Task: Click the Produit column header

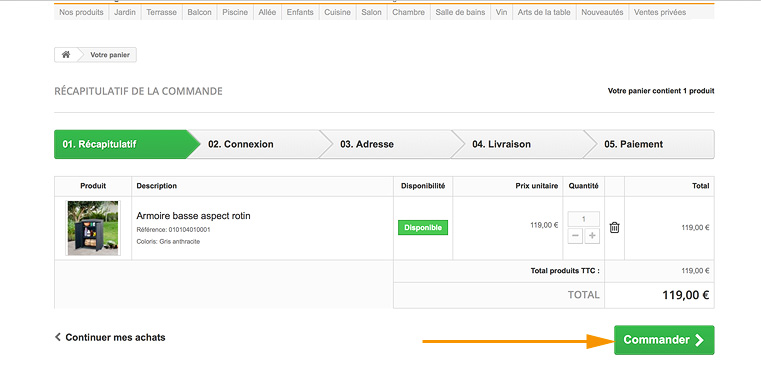Action: 93,186
